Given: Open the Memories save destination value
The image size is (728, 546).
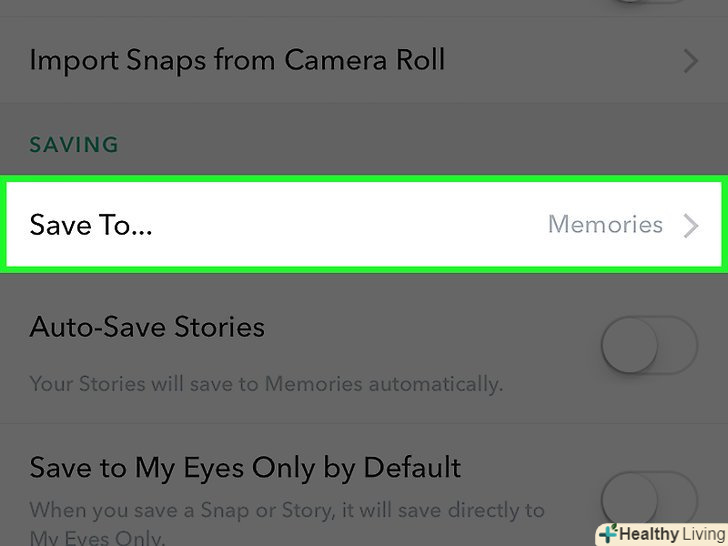Looking at the screenshot, I should [x=605, y=225].
